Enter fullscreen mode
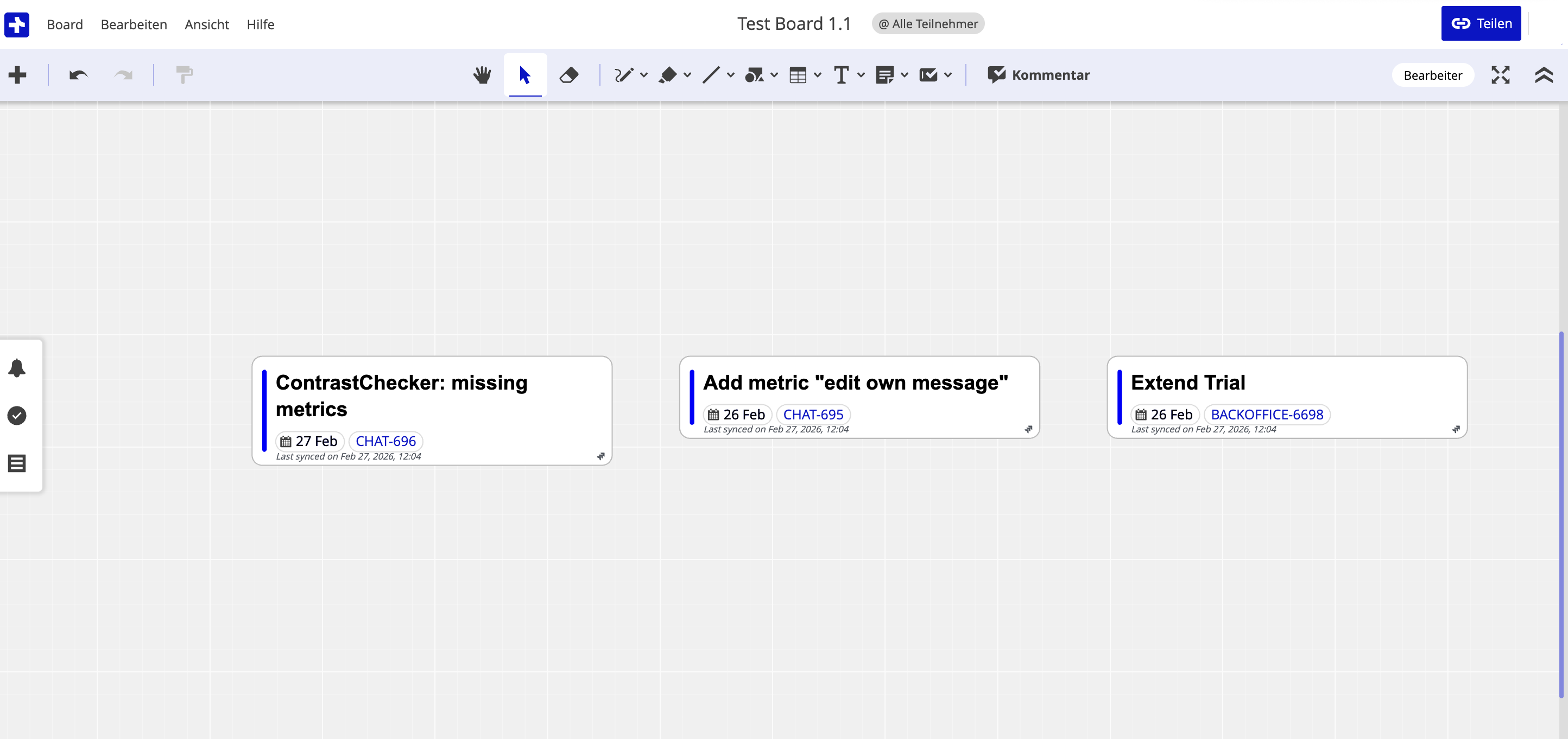1568x739 pixels. pyautogui.click(x=1501, y=75)
